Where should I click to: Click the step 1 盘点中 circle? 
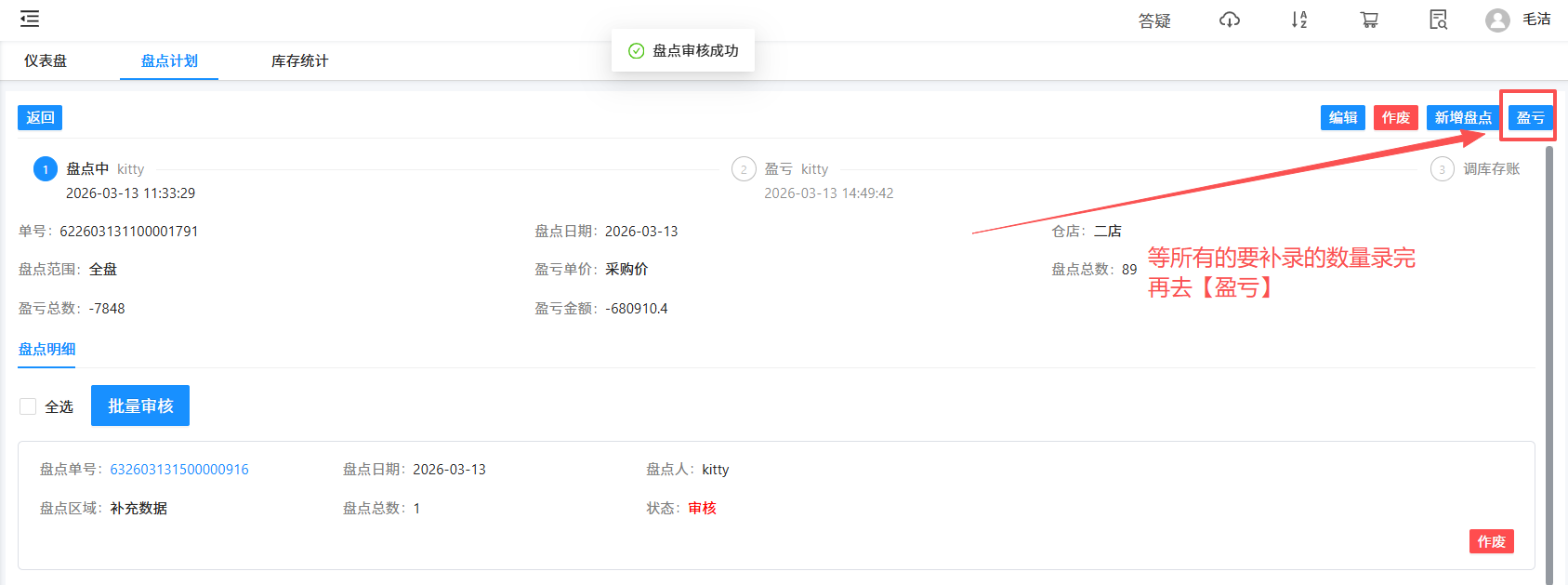(46, 169)
